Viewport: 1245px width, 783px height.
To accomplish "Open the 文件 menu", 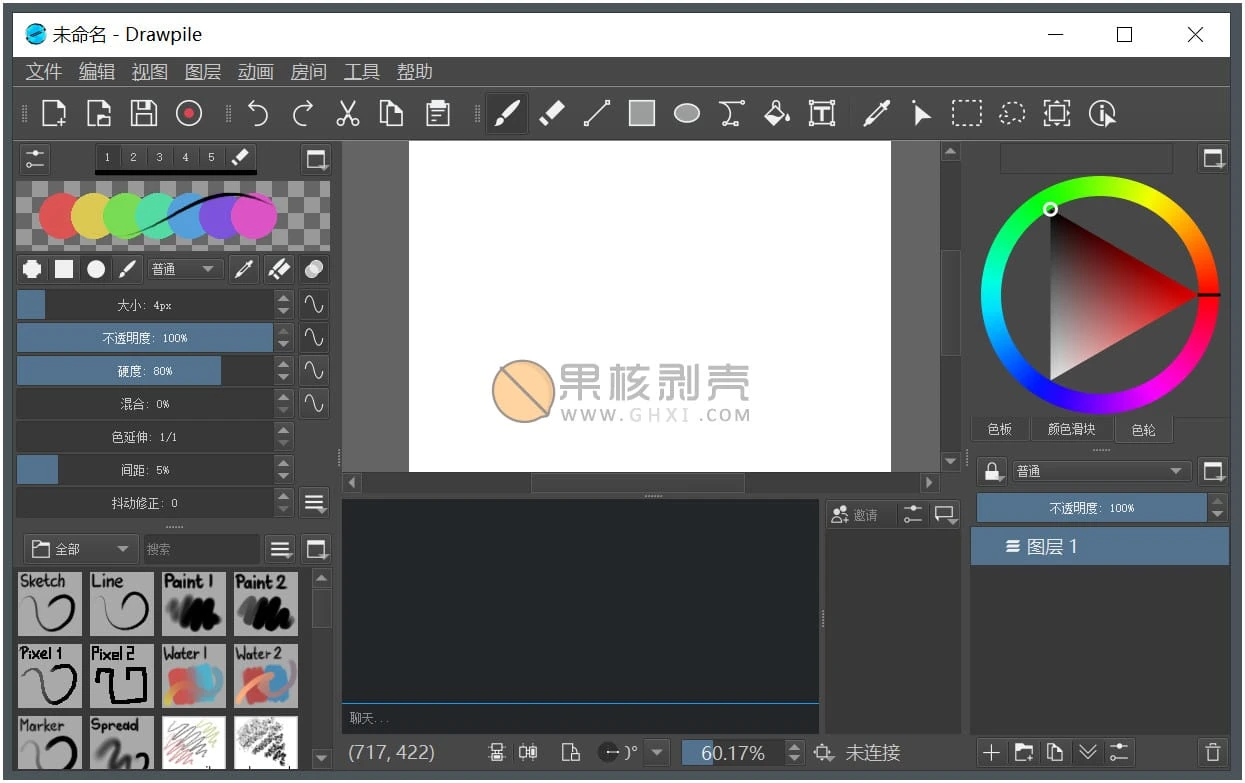I will [44, 72].
